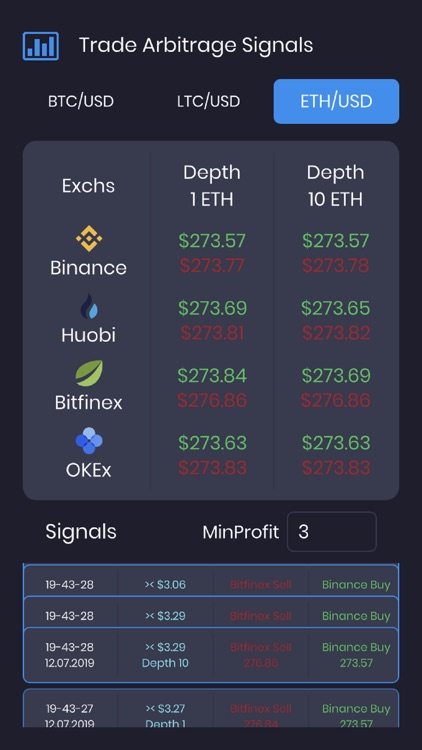Click the Depth 10 ETH column header
Image resolution: width=422 pixels, height=750 pixels.
335,186
